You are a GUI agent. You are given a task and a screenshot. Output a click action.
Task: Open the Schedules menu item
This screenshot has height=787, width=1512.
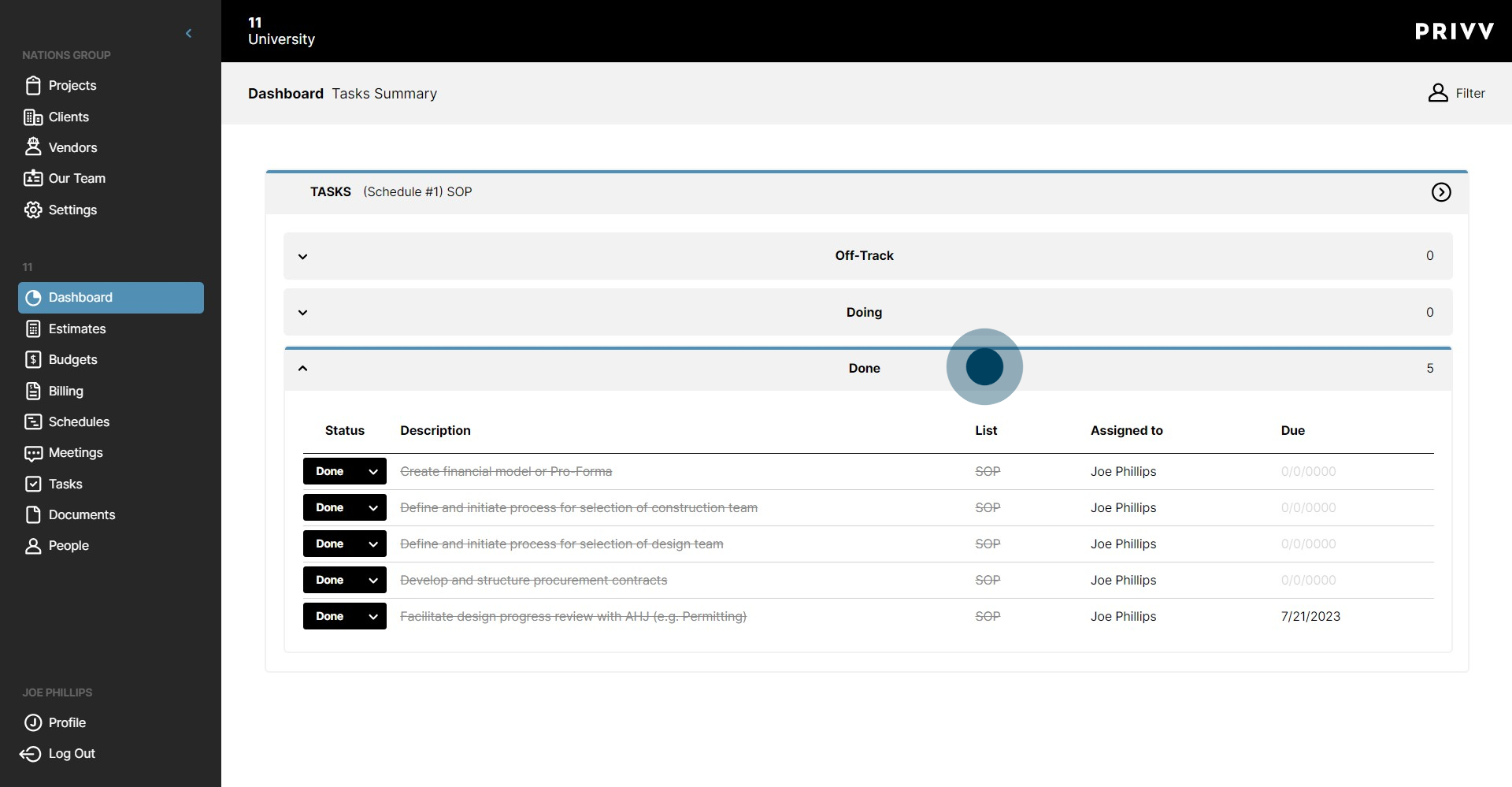click(x=79, y=421)
